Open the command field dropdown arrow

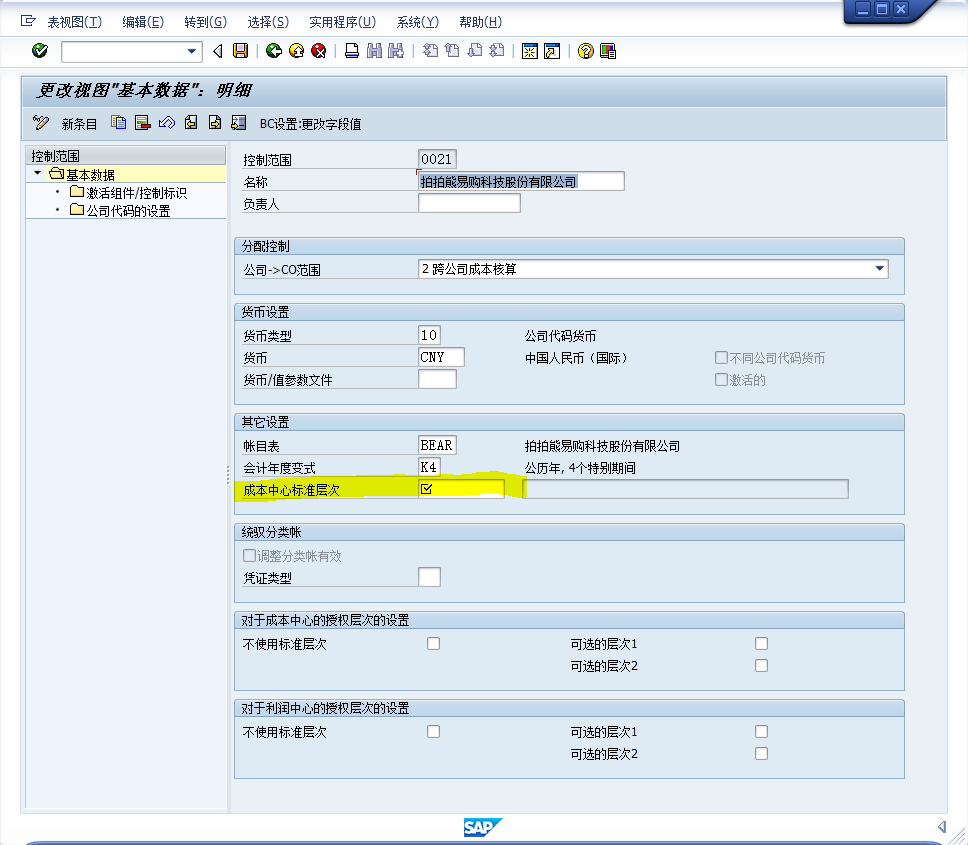(192, 51)
